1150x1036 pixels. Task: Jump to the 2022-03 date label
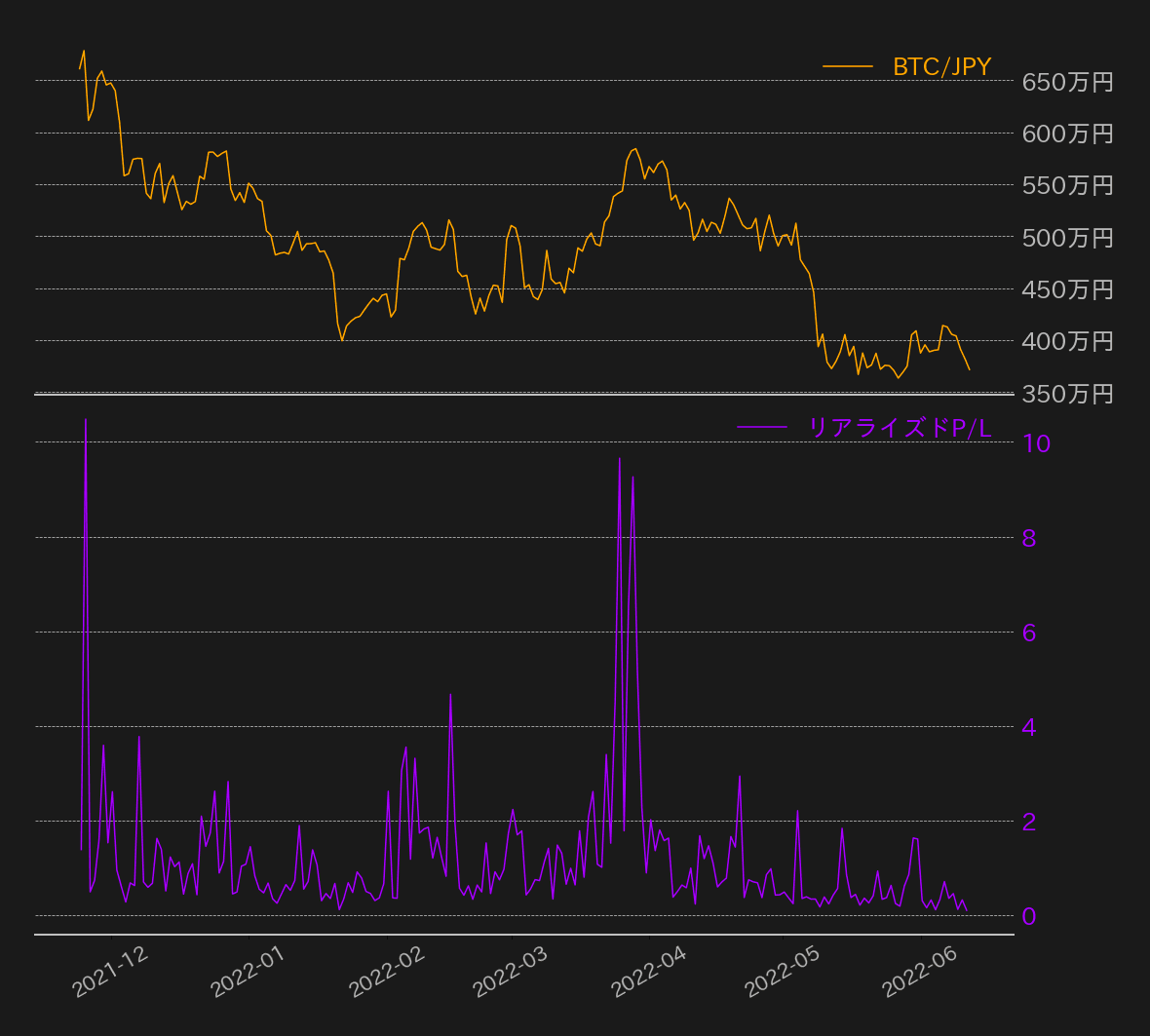(x=511, y=971)
